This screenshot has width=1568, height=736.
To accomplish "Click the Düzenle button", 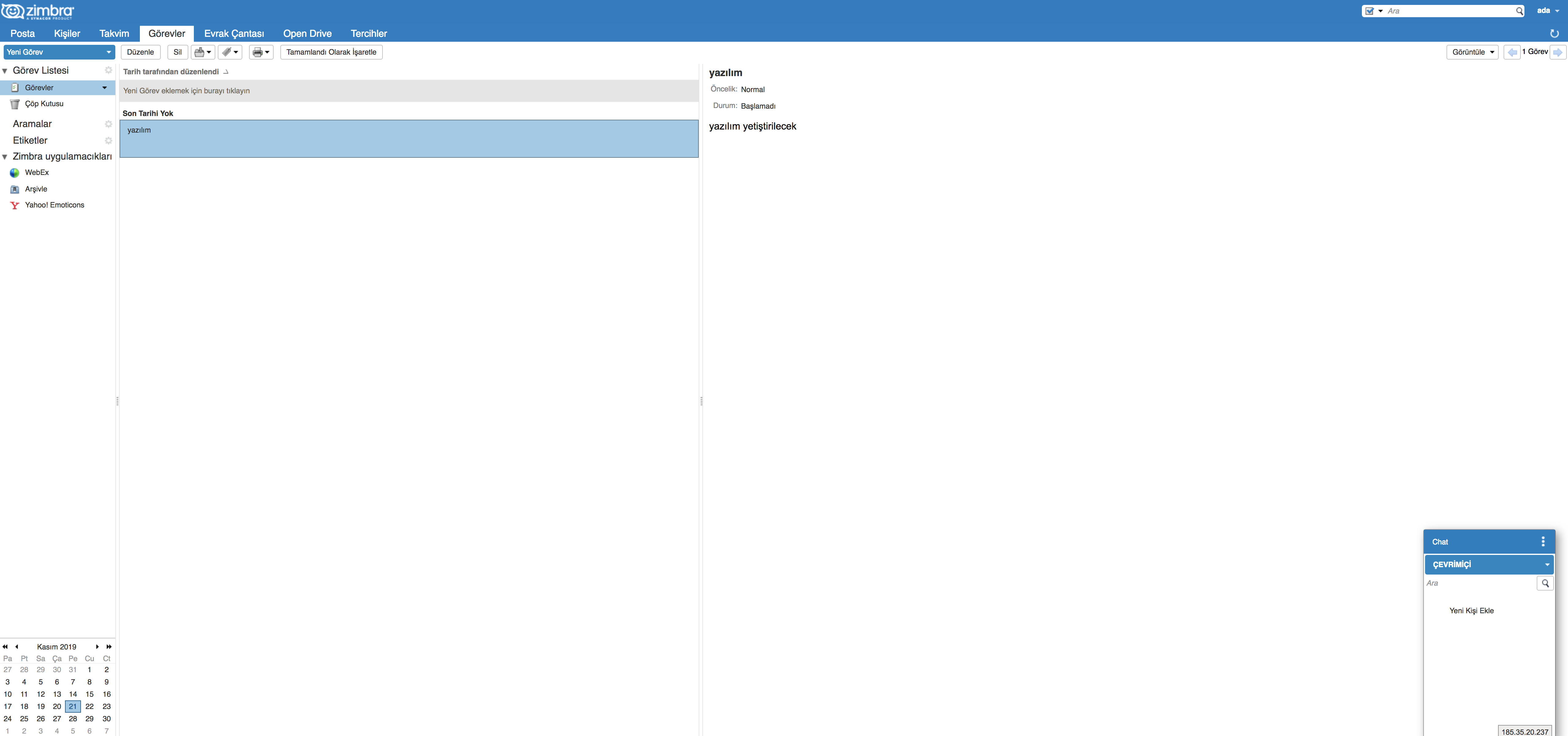I will (140, 52).
